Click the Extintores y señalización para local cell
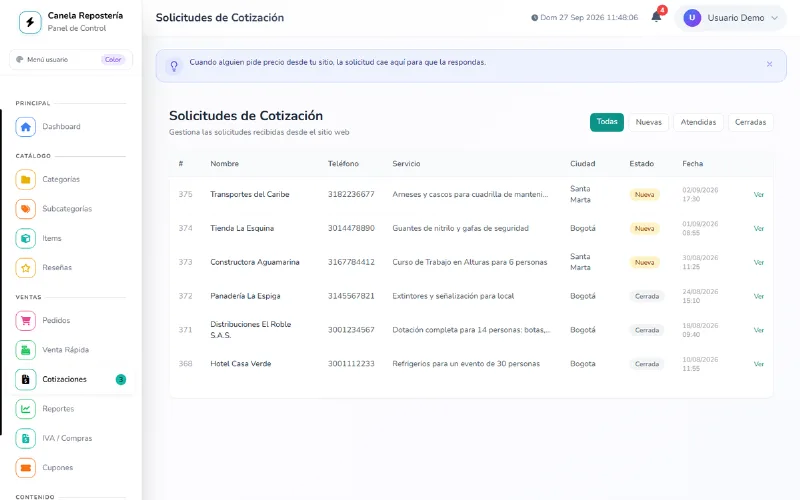The width and height of the screenshot is (800, 500). (x=453, y=296)
